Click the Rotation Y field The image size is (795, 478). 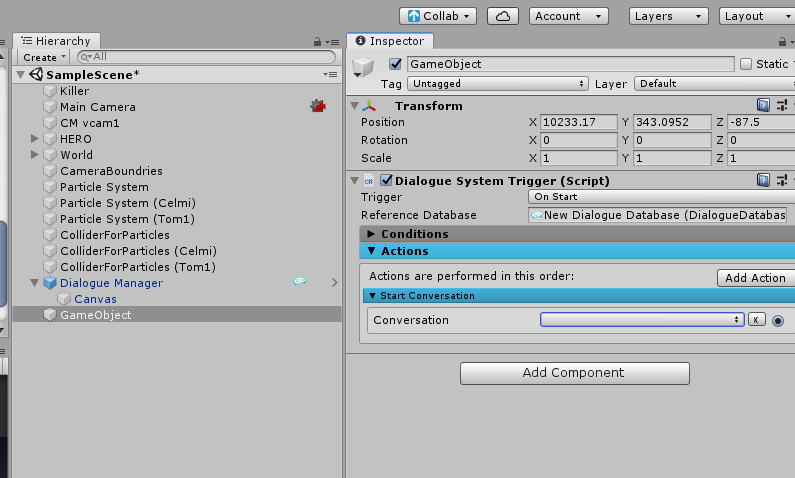tap(672, 140)
